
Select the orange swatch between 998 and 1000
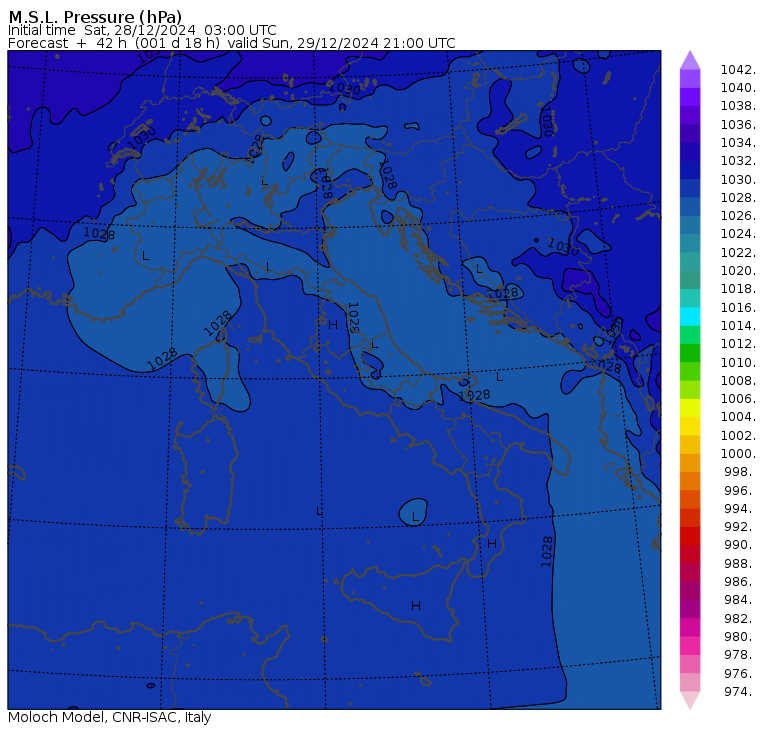690,462
